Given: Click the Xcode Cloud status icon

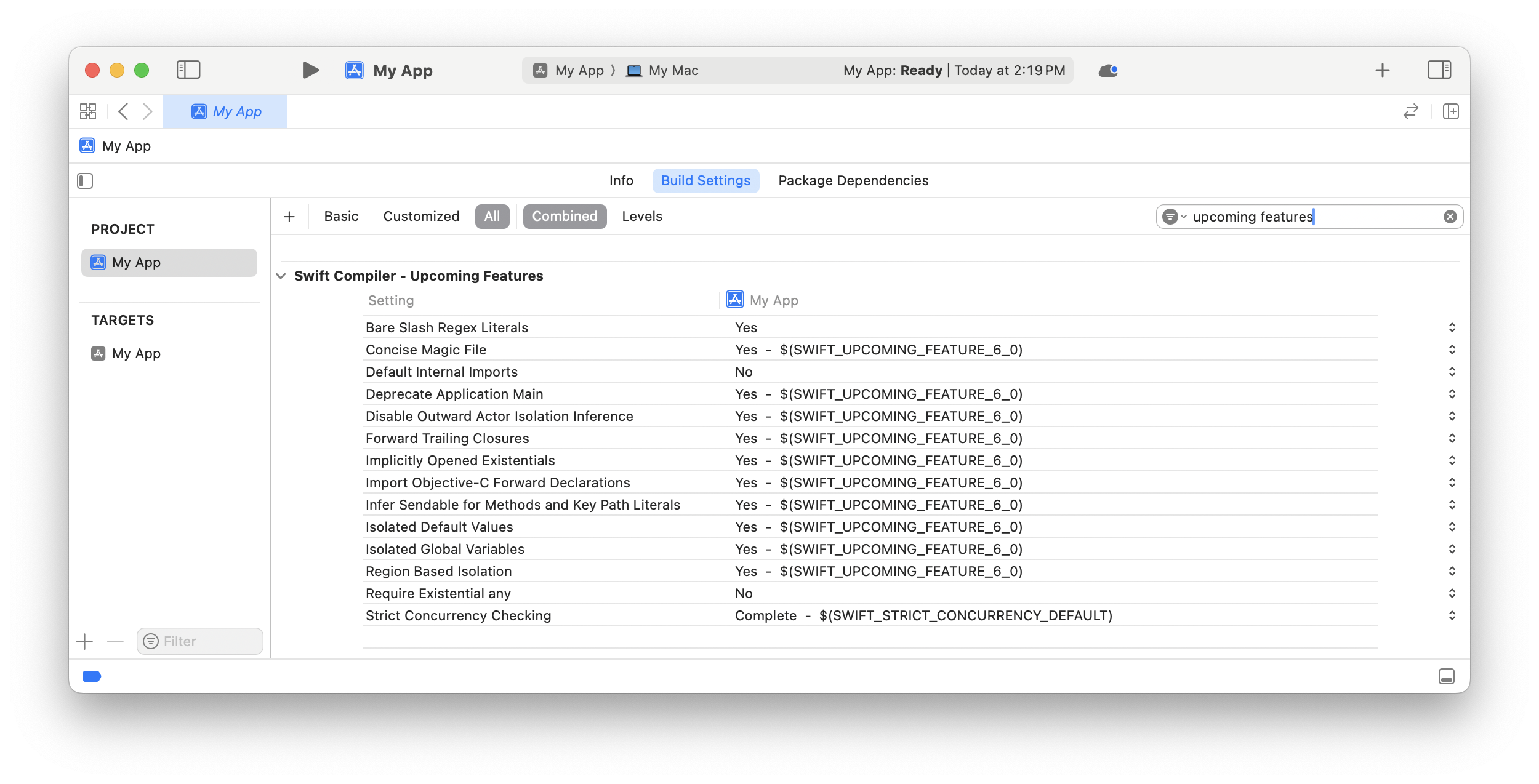Looking at the screenshot, I should (1107, 70).
